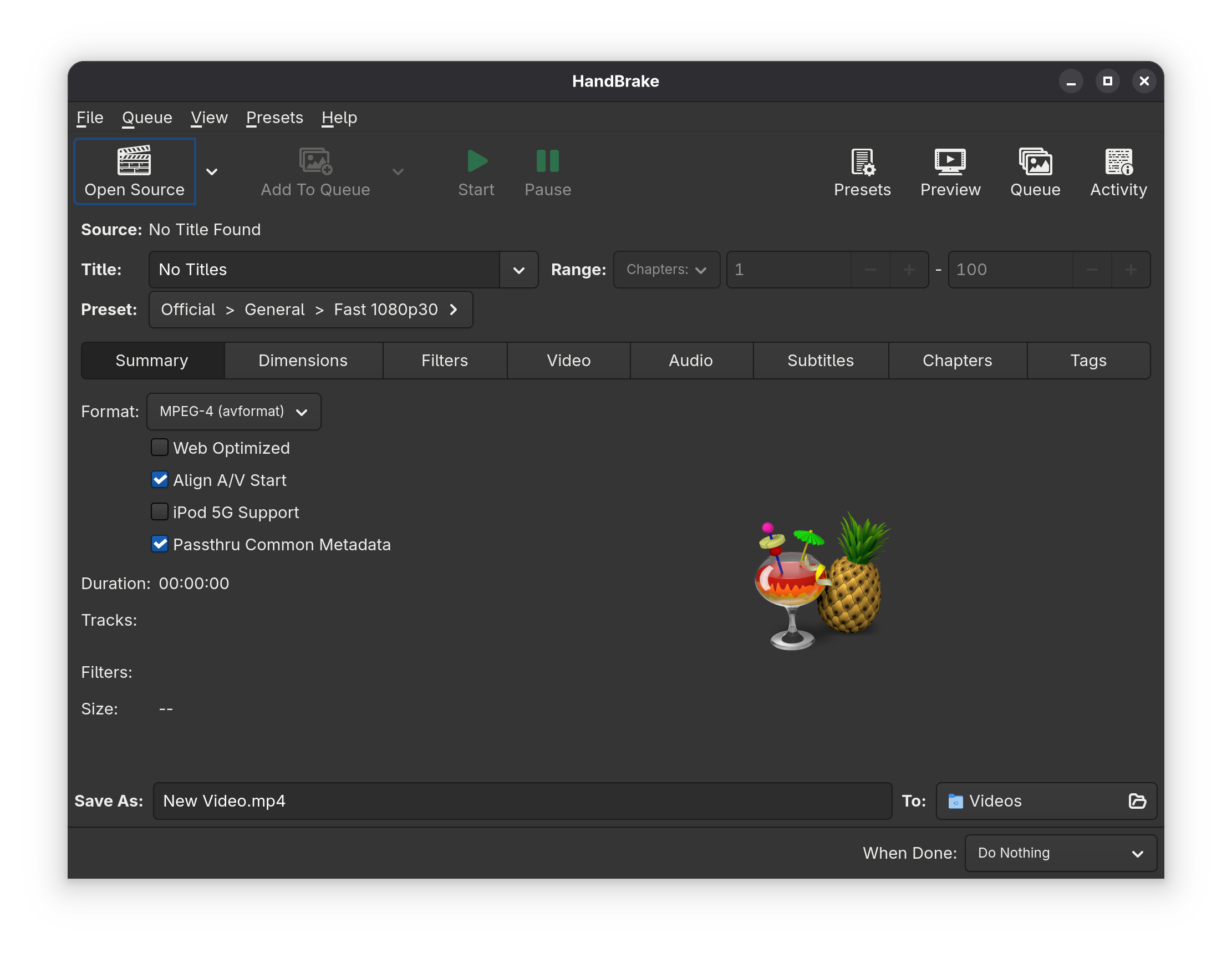This screenshot has width=1232, height=953.
Task: Switch to the Subtitles tab
Action: pos(820,361)
